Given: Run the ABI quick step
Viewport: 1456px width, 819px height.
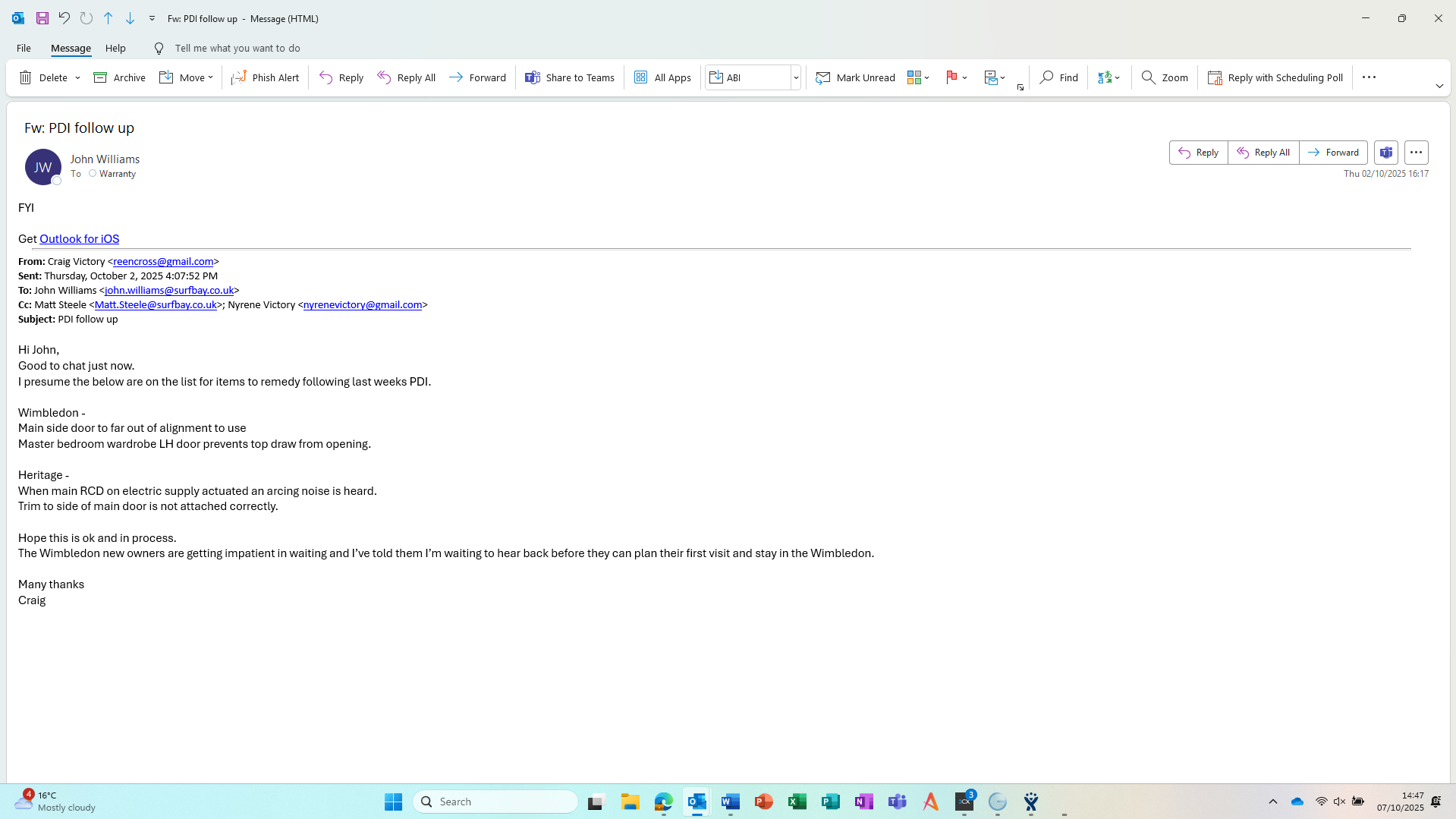Looking at the screenshot, I should tap(747, 77).
